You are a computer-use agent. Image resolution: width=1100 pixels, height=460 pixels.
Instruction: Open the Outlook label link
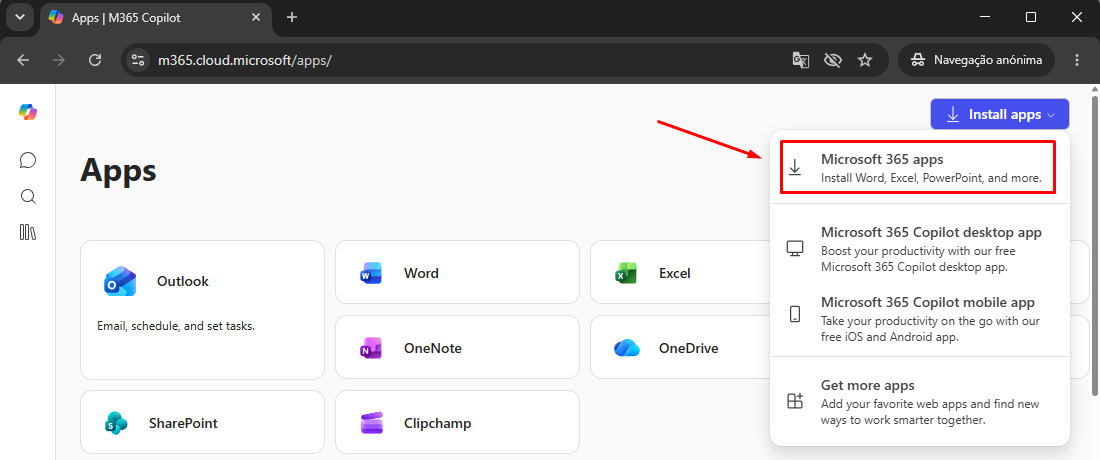pyautogui.click(x=182, y=281)
